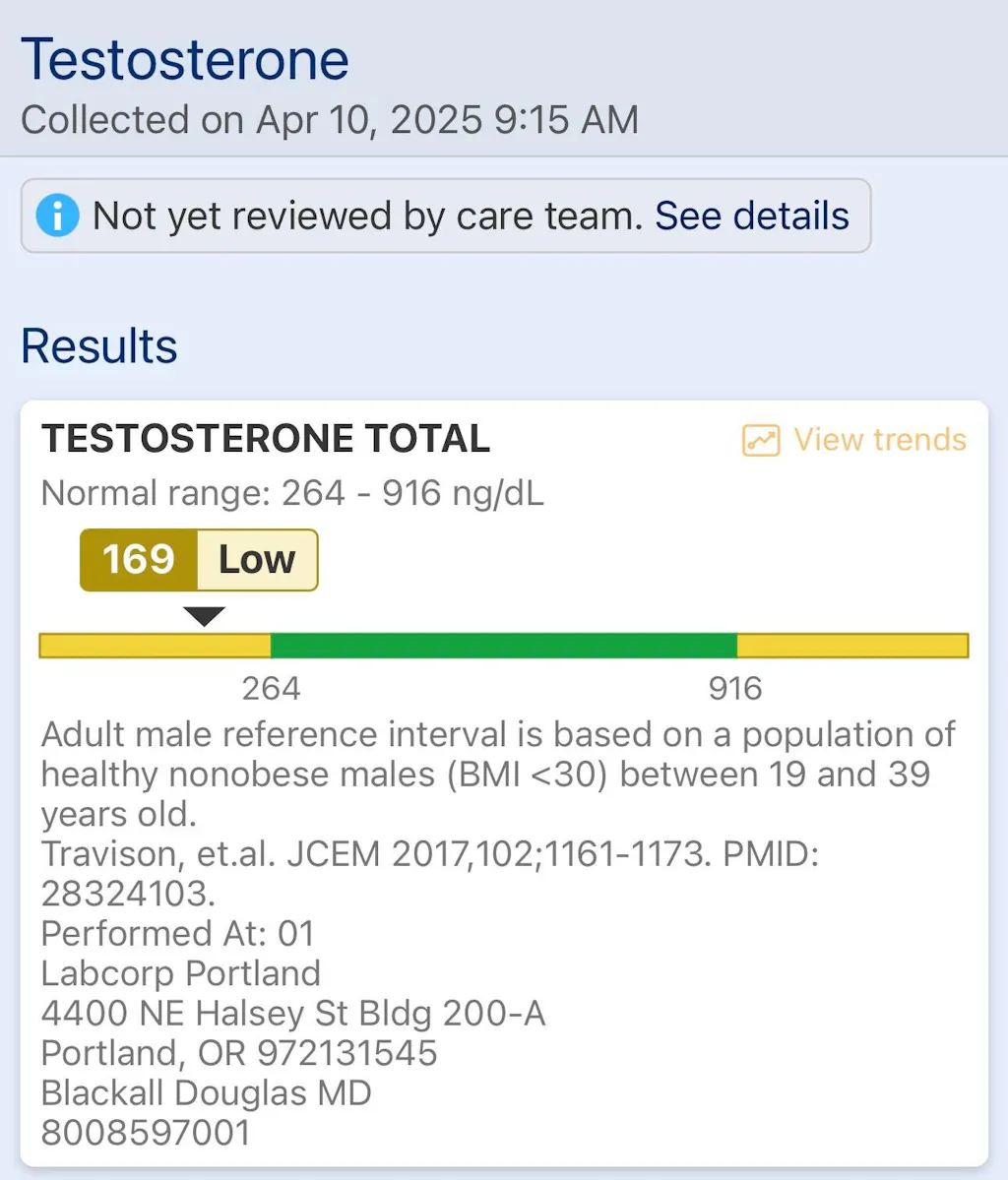This screenshot has height=1180, width=1008.
Task: Click the black triangle result marker
Action: tap(205, 617)
